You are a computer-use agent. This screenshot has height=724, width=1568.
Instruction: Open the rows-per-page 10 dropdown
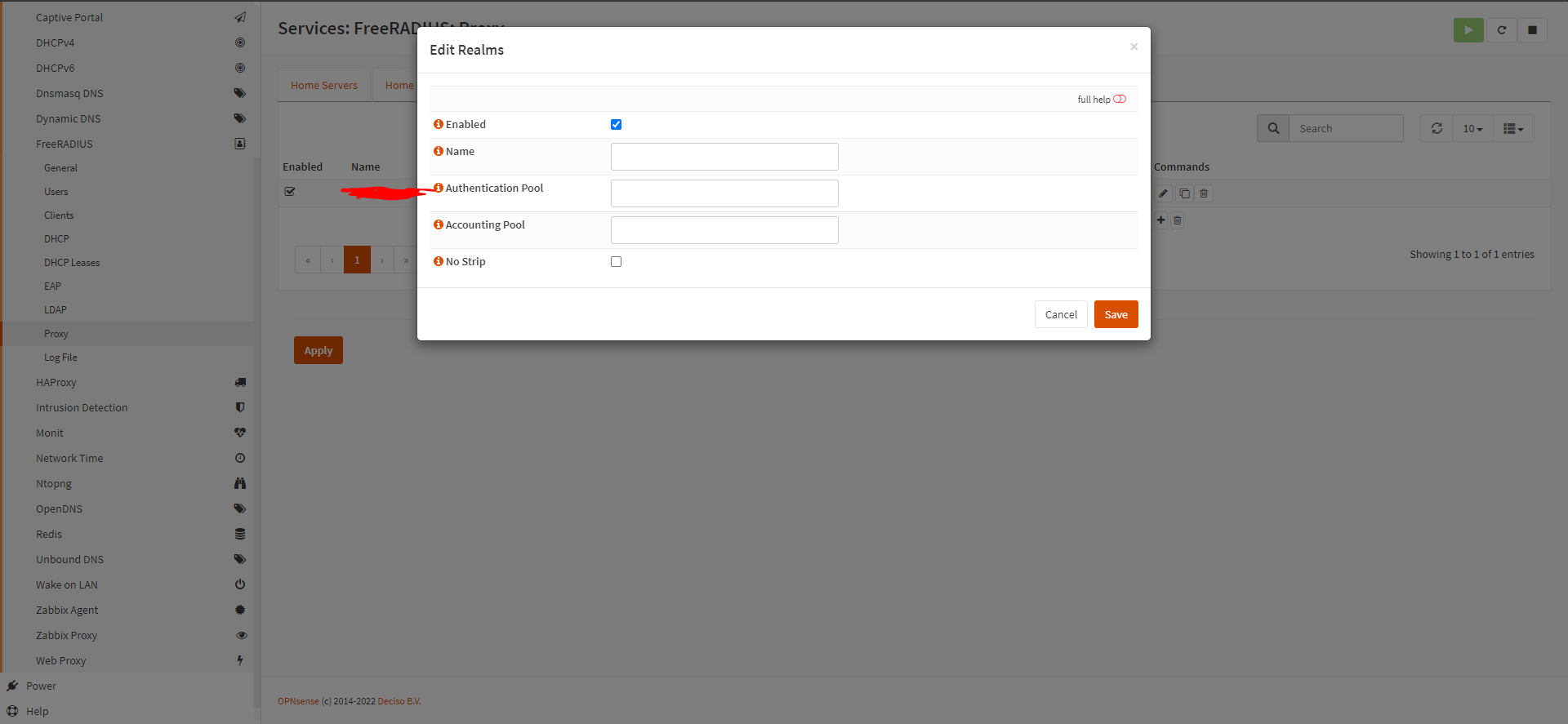click(x=1472, y=128)
